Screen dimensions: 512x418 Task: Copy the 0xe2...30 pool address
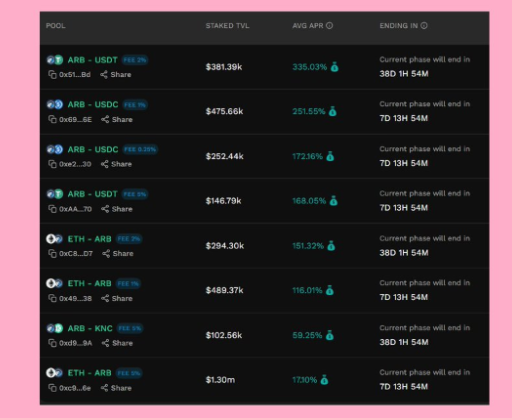[52, 164]
